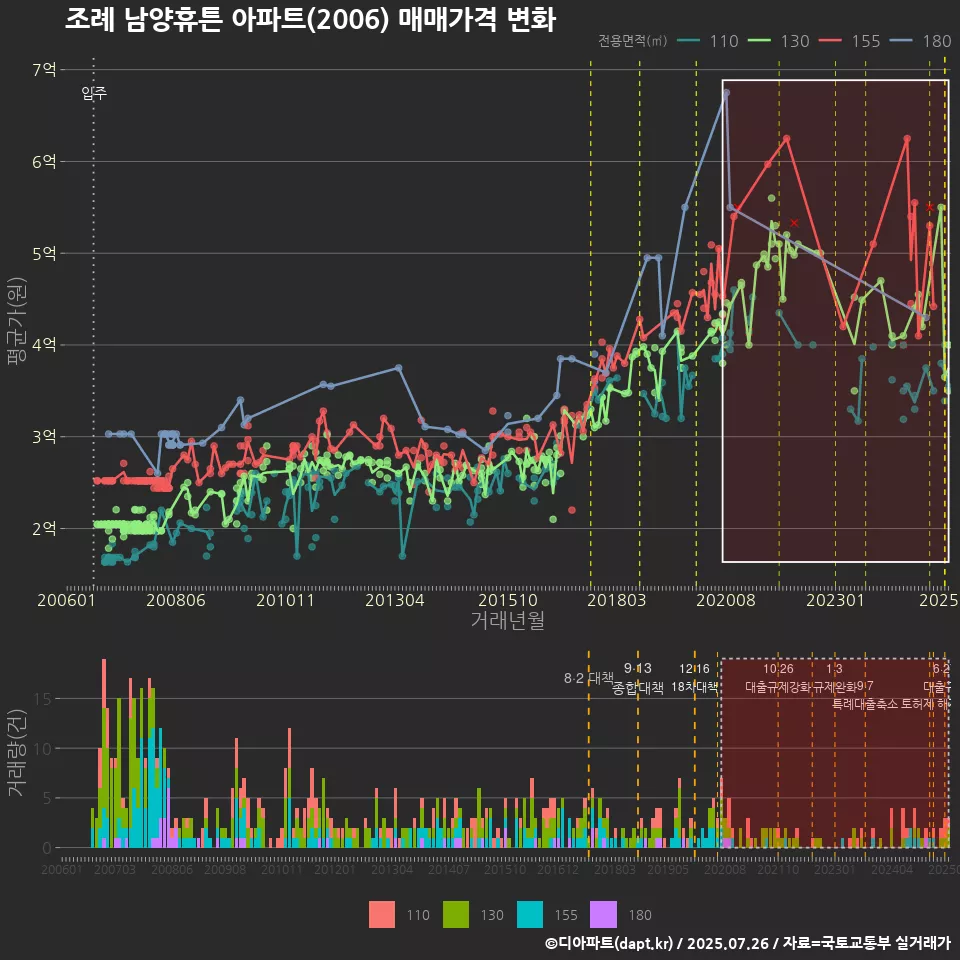Click '201510' on the price chart x-axis
The image size is (960, 960).
[x=508, y=600]
